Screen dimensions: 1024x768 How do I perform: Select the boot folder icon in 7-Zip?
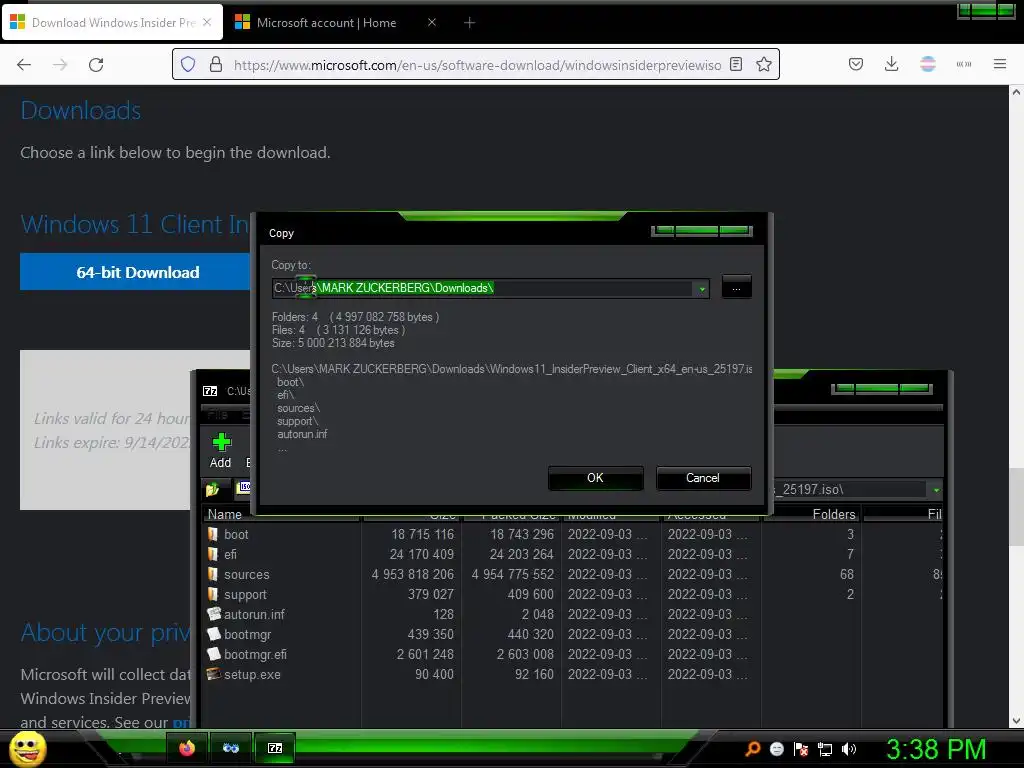(x=212, y=534)
